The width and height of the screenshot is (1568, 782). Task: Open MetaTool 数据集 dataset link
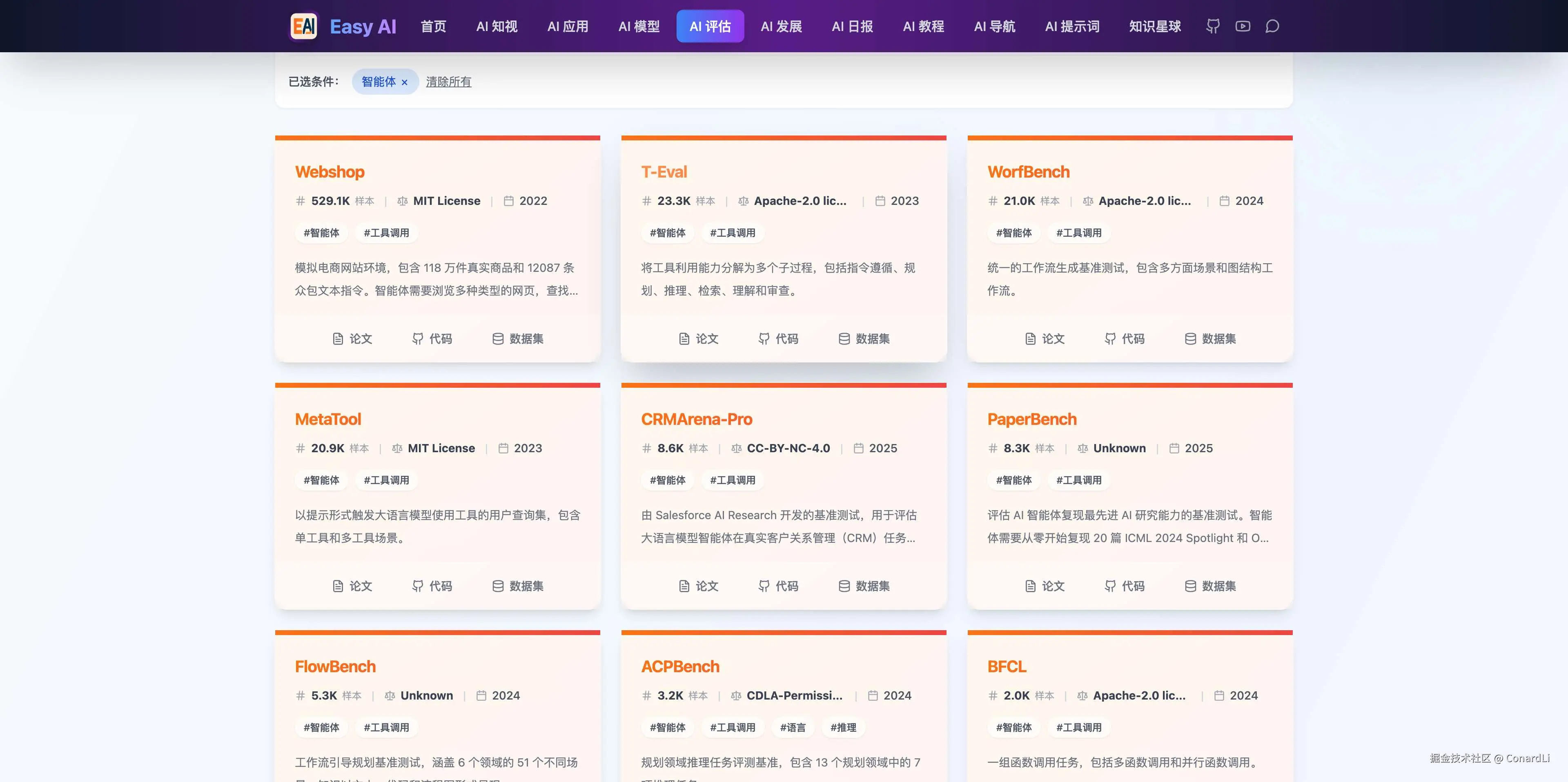pos(517,585)
